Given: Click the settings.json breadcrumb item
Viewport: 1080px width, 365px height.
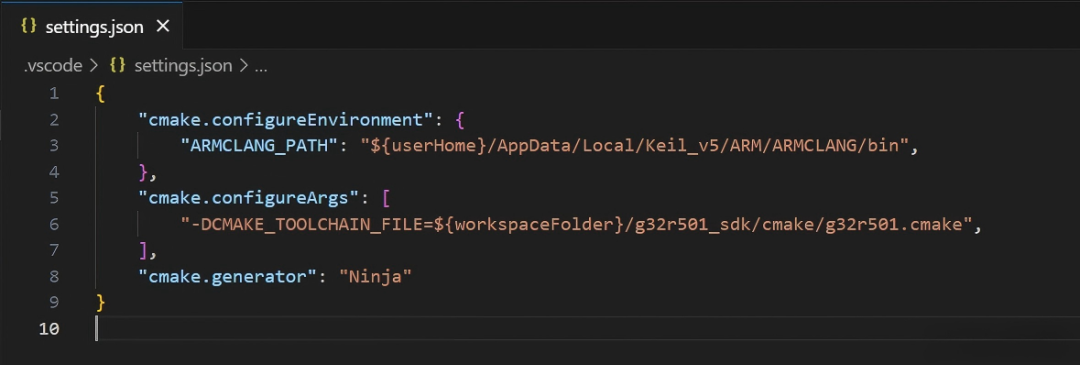Looking at the screenshot, I should click(183, 65).
